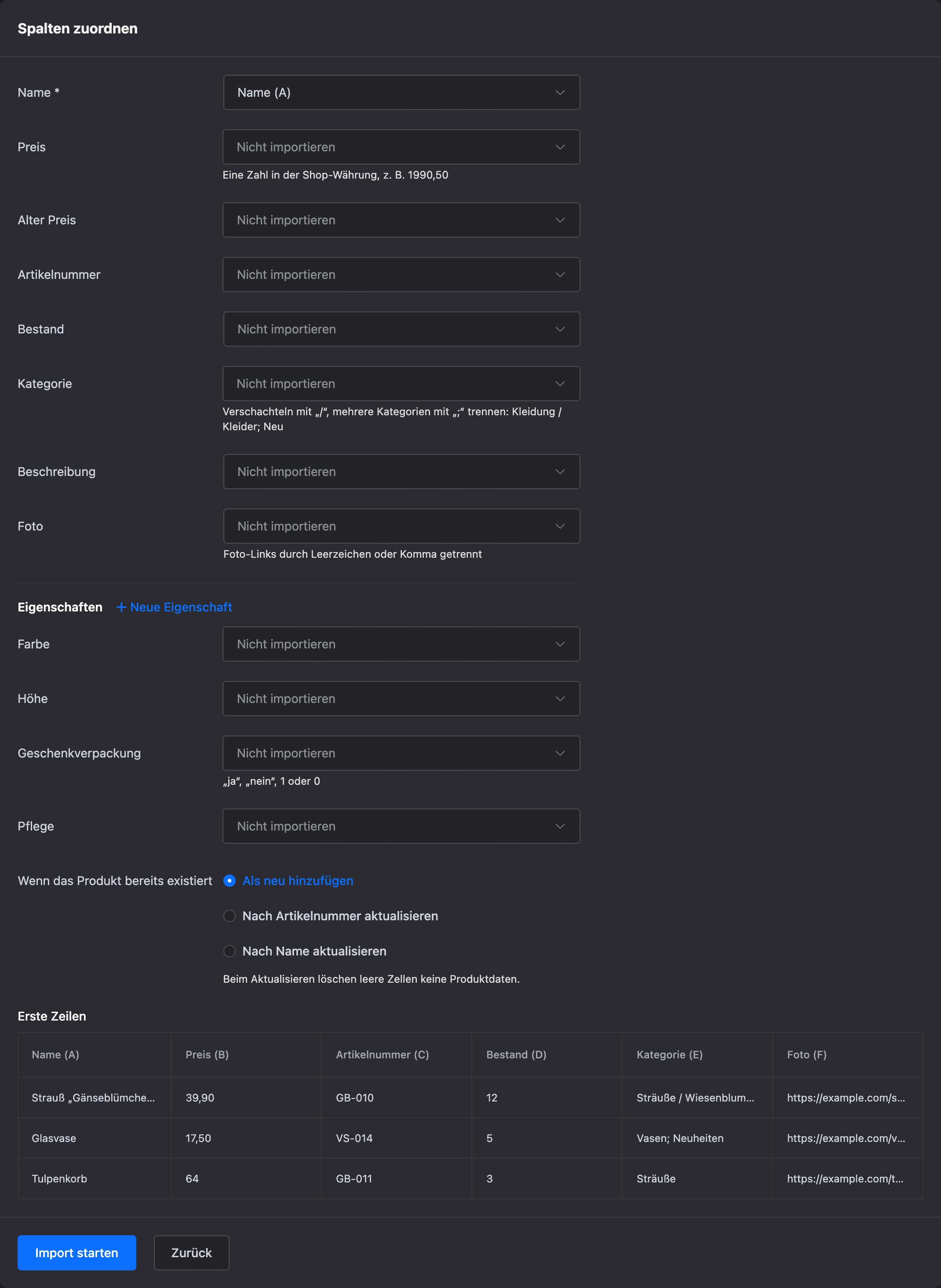This screenshot has width=941, height=1288.
Task: Click the 'Tulpenkorb' table cell
Action: click(x=95, y=1178)
